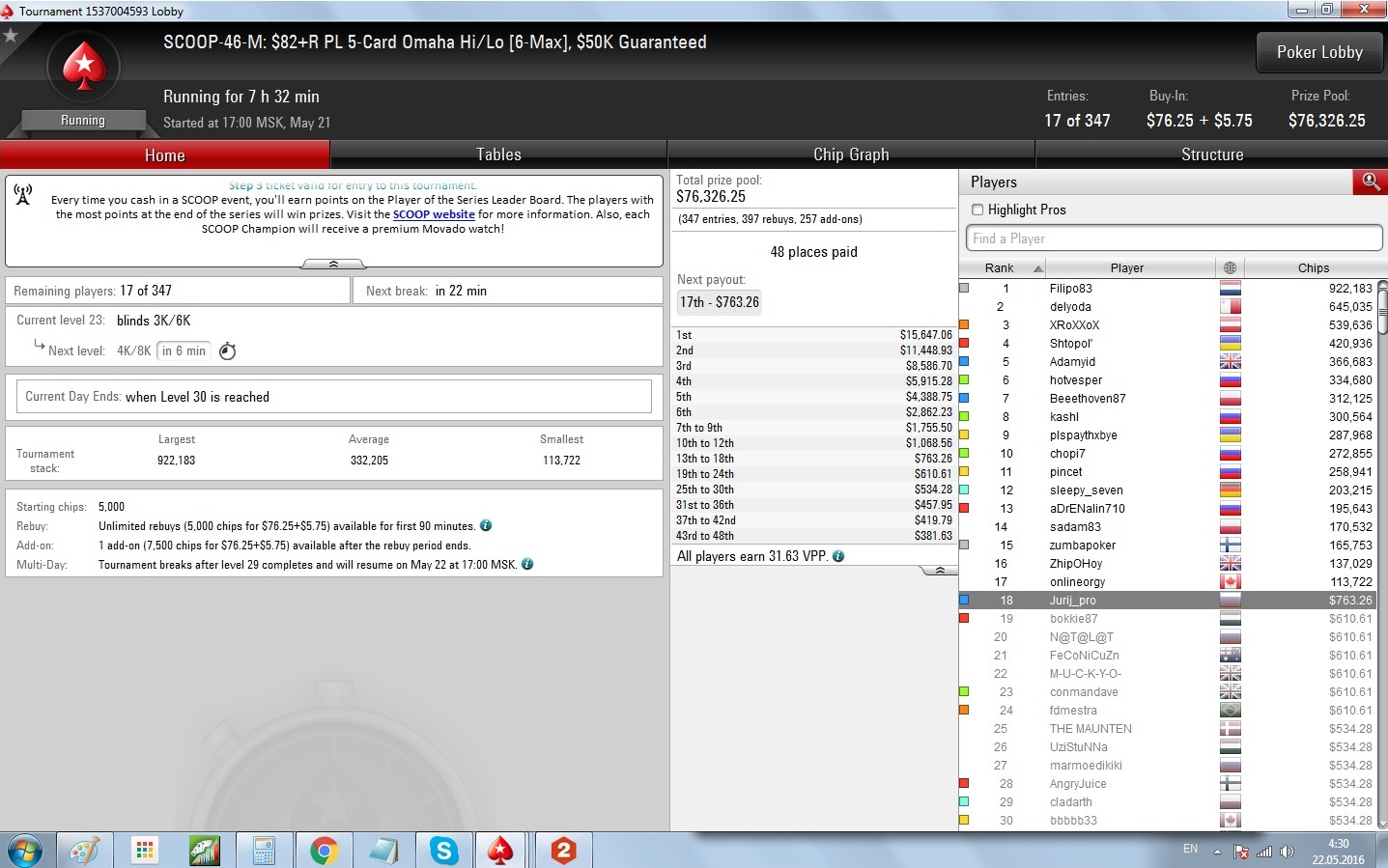Open the SCOOP website link
Viewport: 1388px width, 868px height.
point(434,214)
